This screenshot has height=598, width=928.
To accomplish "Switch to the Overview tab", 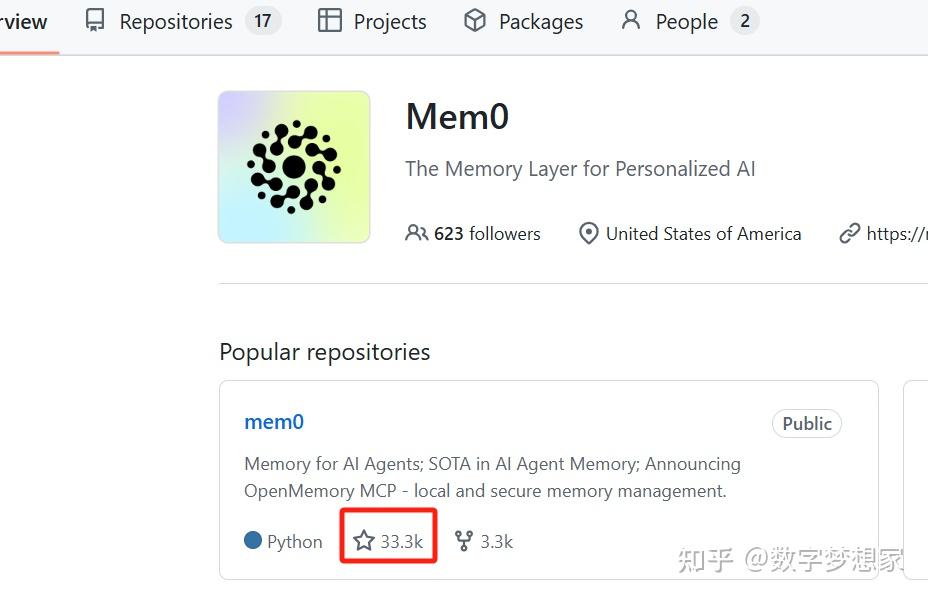I will (22, 20).
